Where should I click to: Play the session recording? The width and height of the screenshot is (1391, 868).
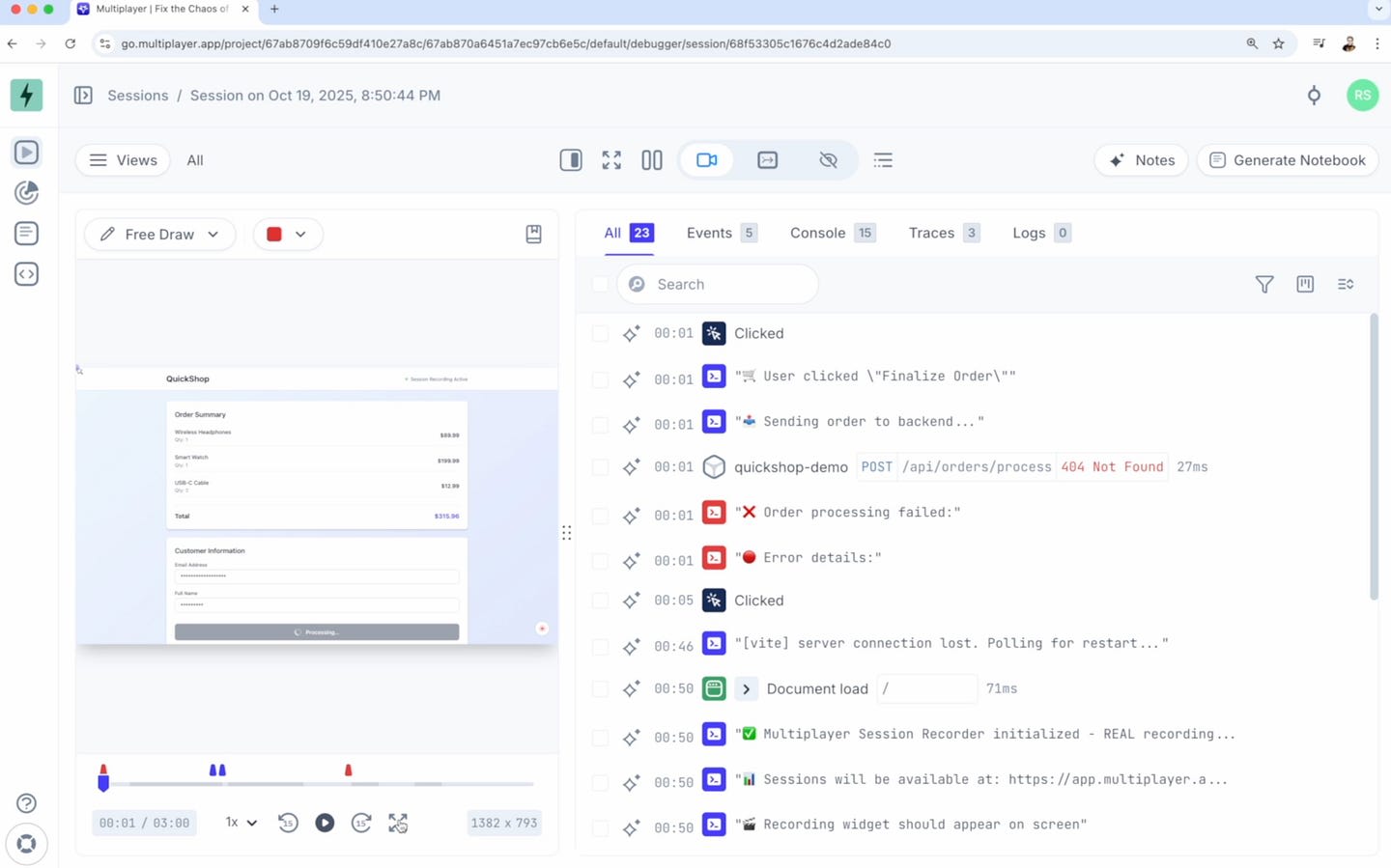click(x=325, y=823)
